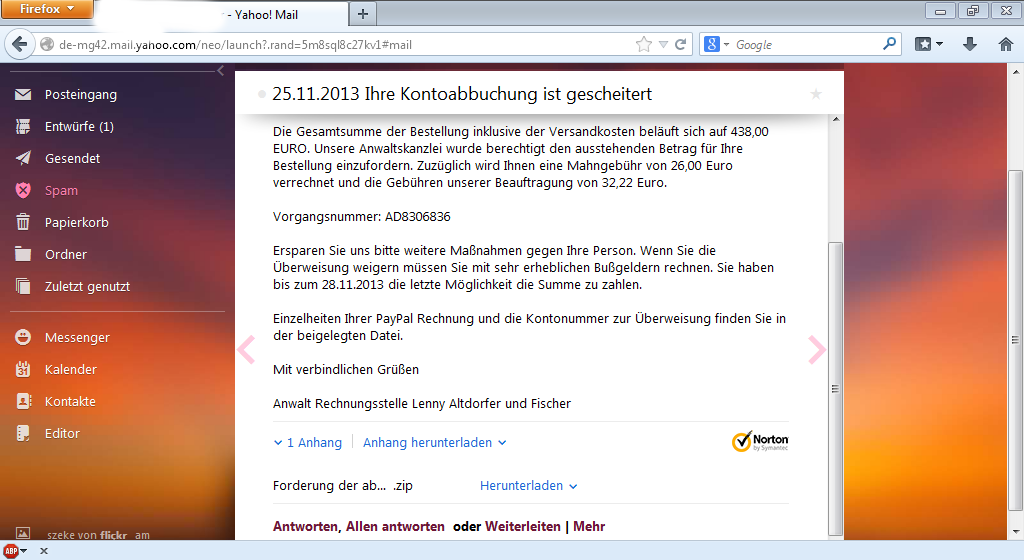This screenshot has width=1024, height=560.
Task: Open a new browser tab
Action: pos(362,14)
